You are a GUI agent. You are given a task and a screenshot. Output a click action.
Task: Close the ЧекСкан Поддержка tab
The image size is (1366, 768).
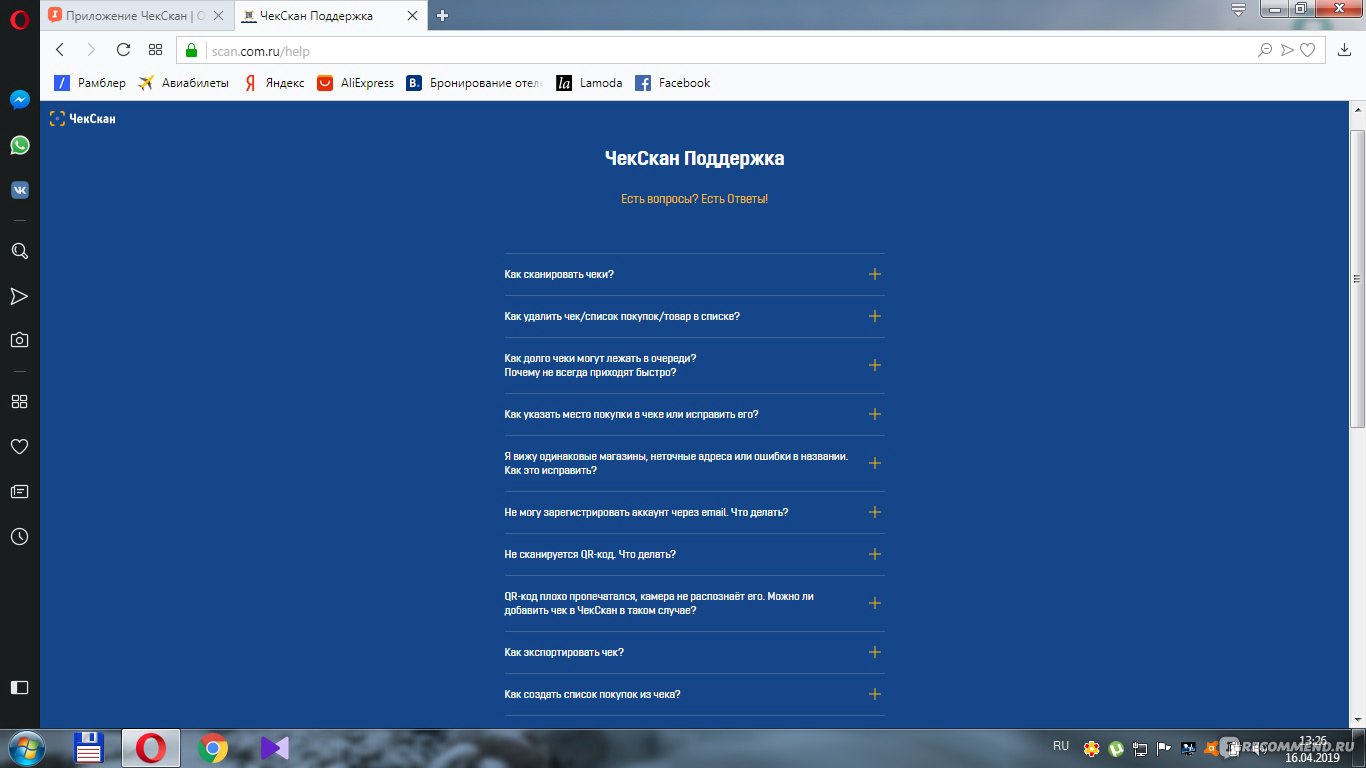tap(414, 15)
